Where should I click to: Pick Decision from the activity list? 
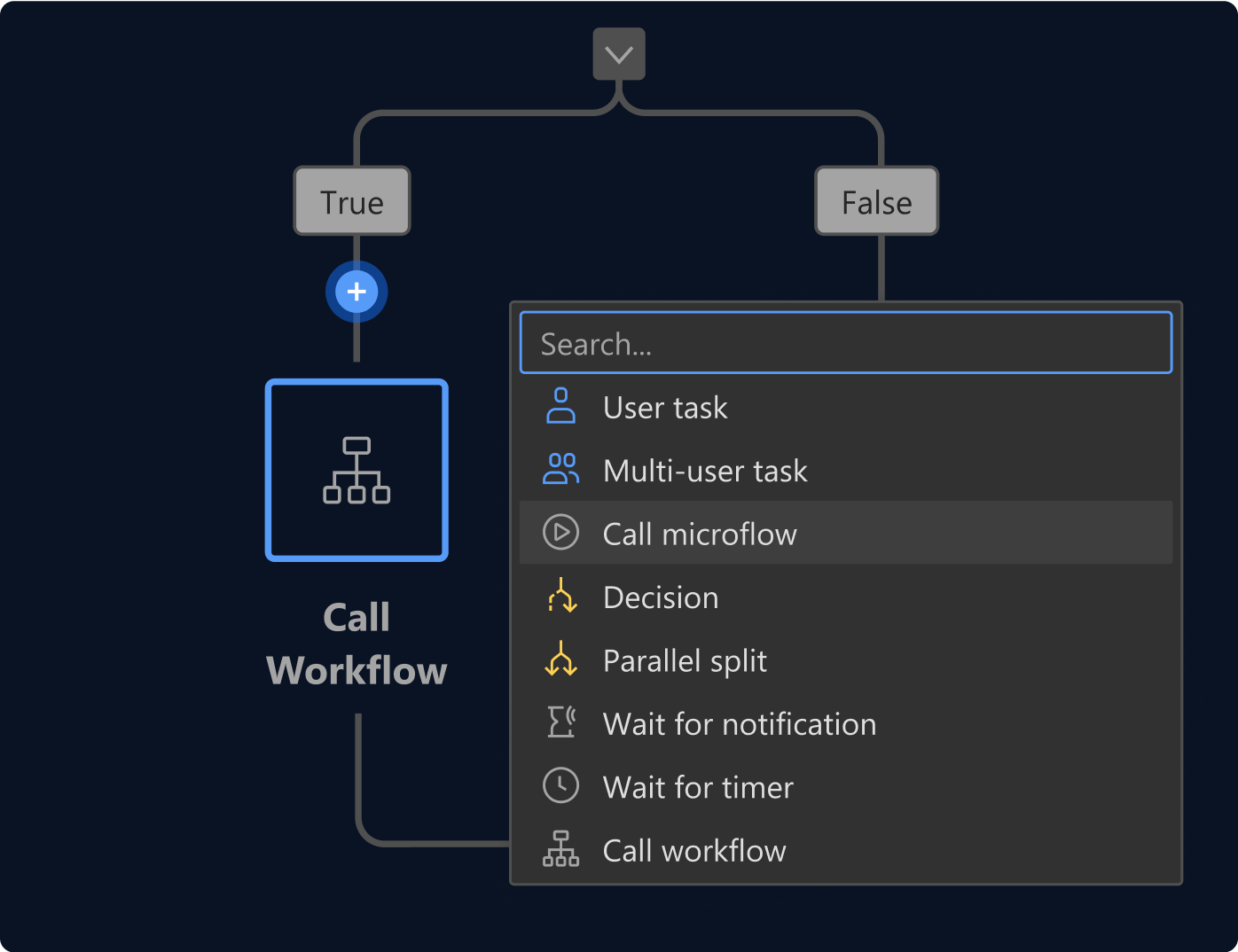(661, 598)
